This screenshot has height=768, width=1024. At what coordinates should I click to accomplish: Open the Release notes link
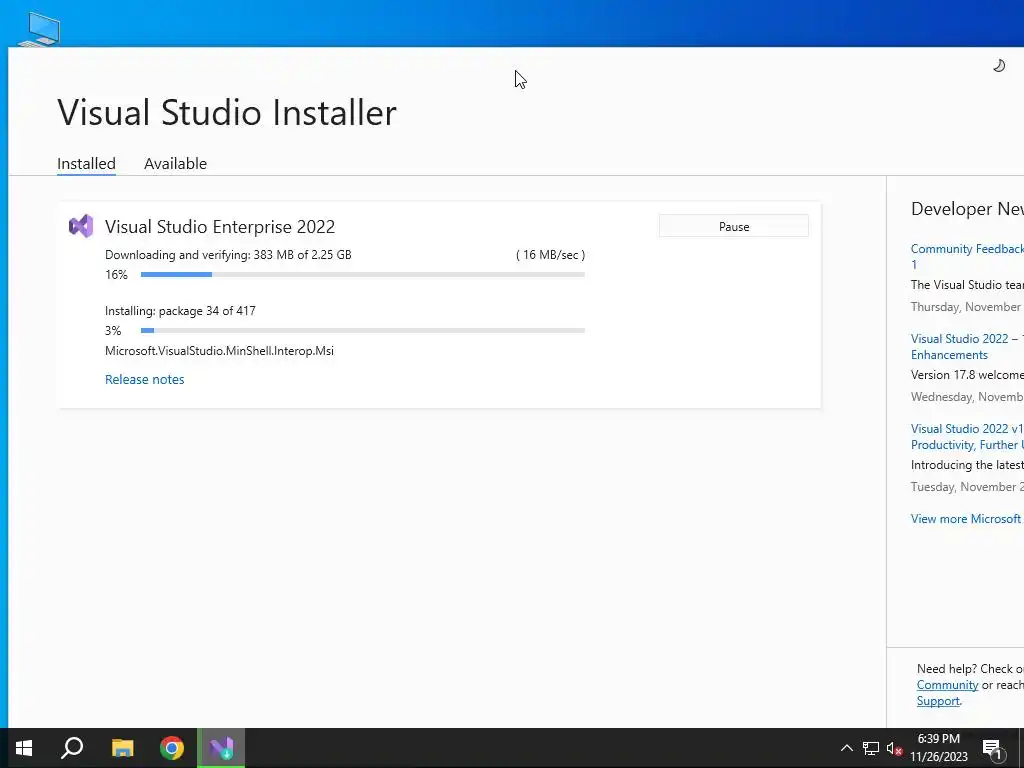144,379
